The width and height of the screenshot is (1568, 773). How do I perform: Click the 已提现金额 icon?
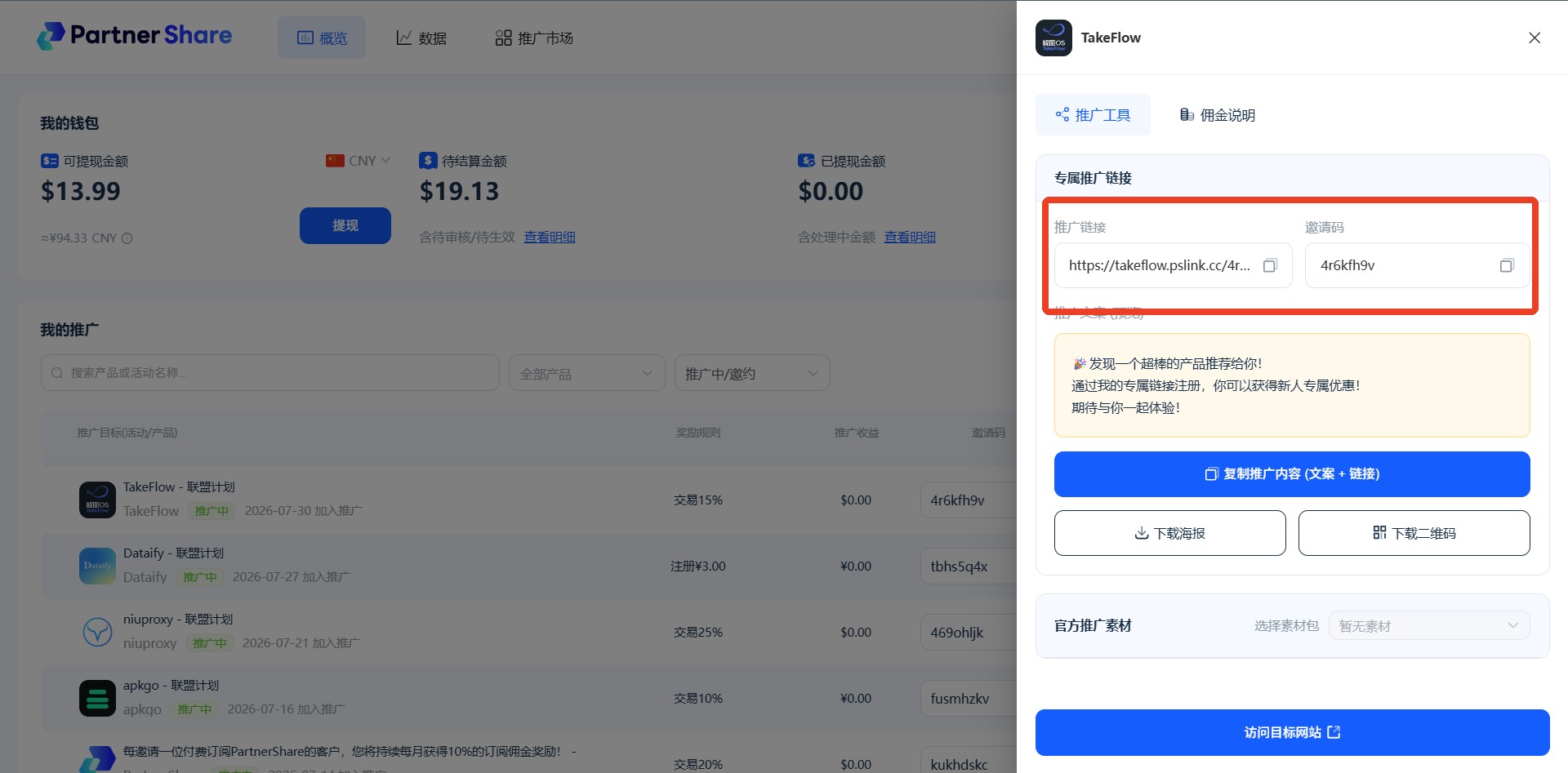tap(807, 161)
